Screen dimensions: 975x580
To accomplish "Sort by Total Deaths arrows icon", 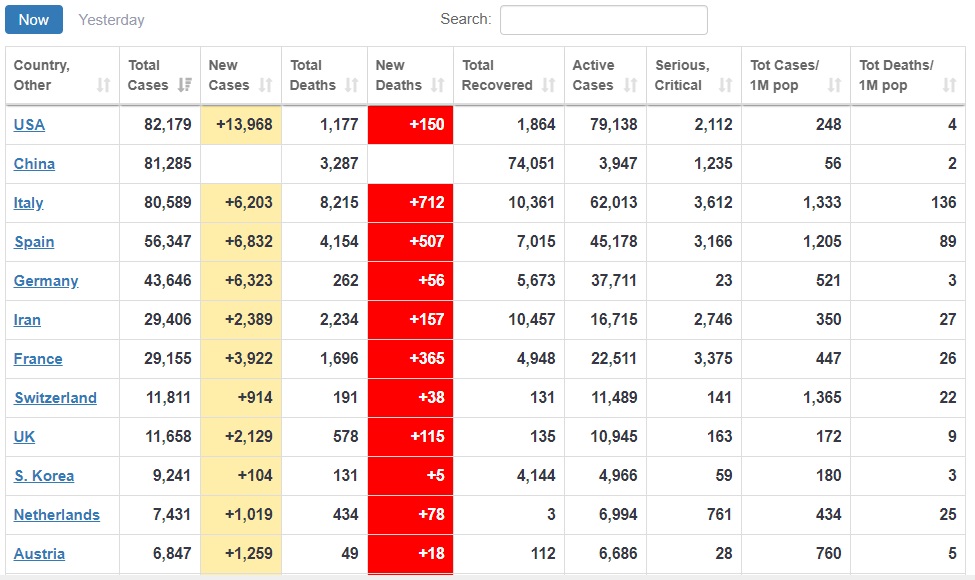I will tap(352, 85).
